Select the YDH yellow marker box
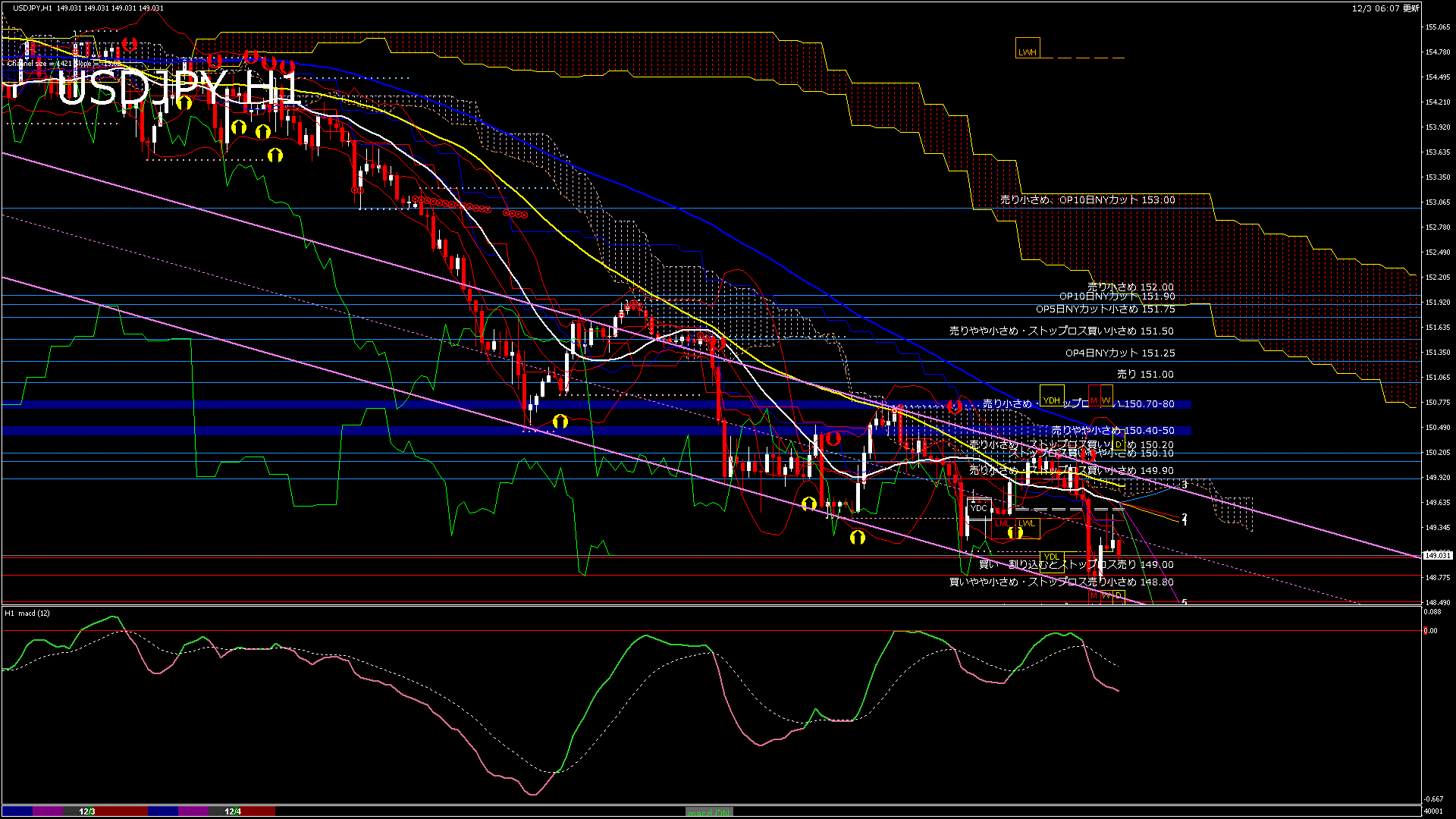This screenshot has width=1456, height=819. [x=1051, y=396]
